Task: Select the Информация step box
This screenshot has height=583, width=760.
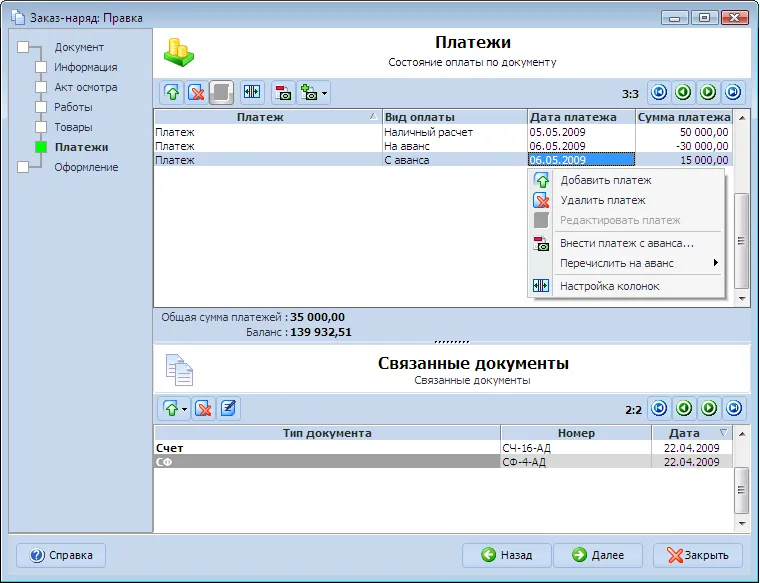Action: (41, 67)
